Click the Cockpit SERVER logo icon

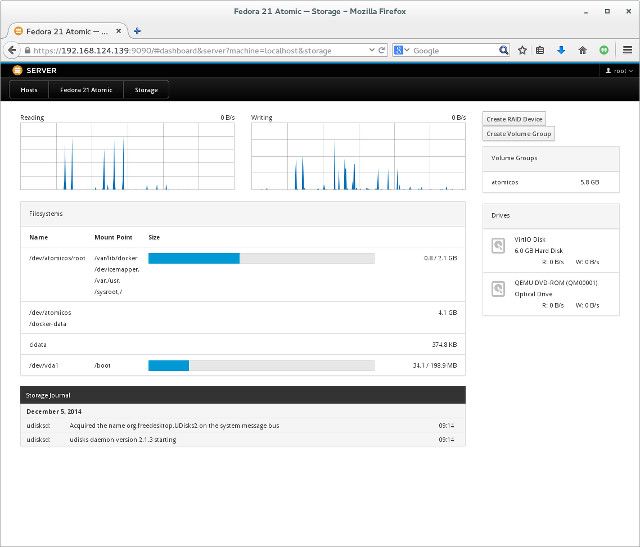[17, 70]
